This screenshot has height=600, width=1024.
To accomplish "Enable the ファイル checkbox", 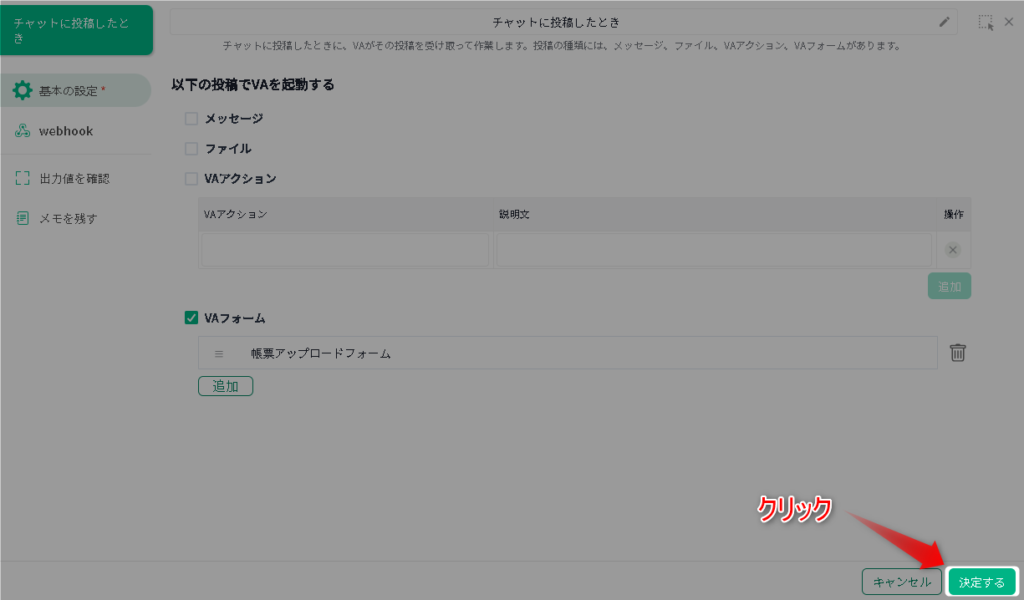I will pyautogui.click(x=191, y=148).
